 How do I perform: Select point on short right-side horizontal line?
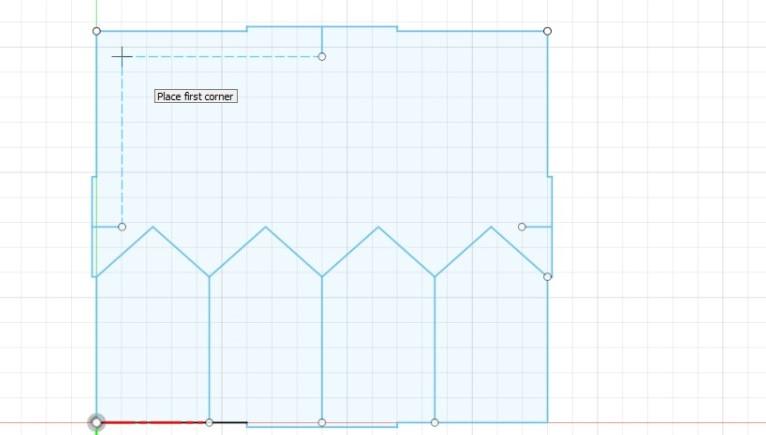click(x=522, y=227)
